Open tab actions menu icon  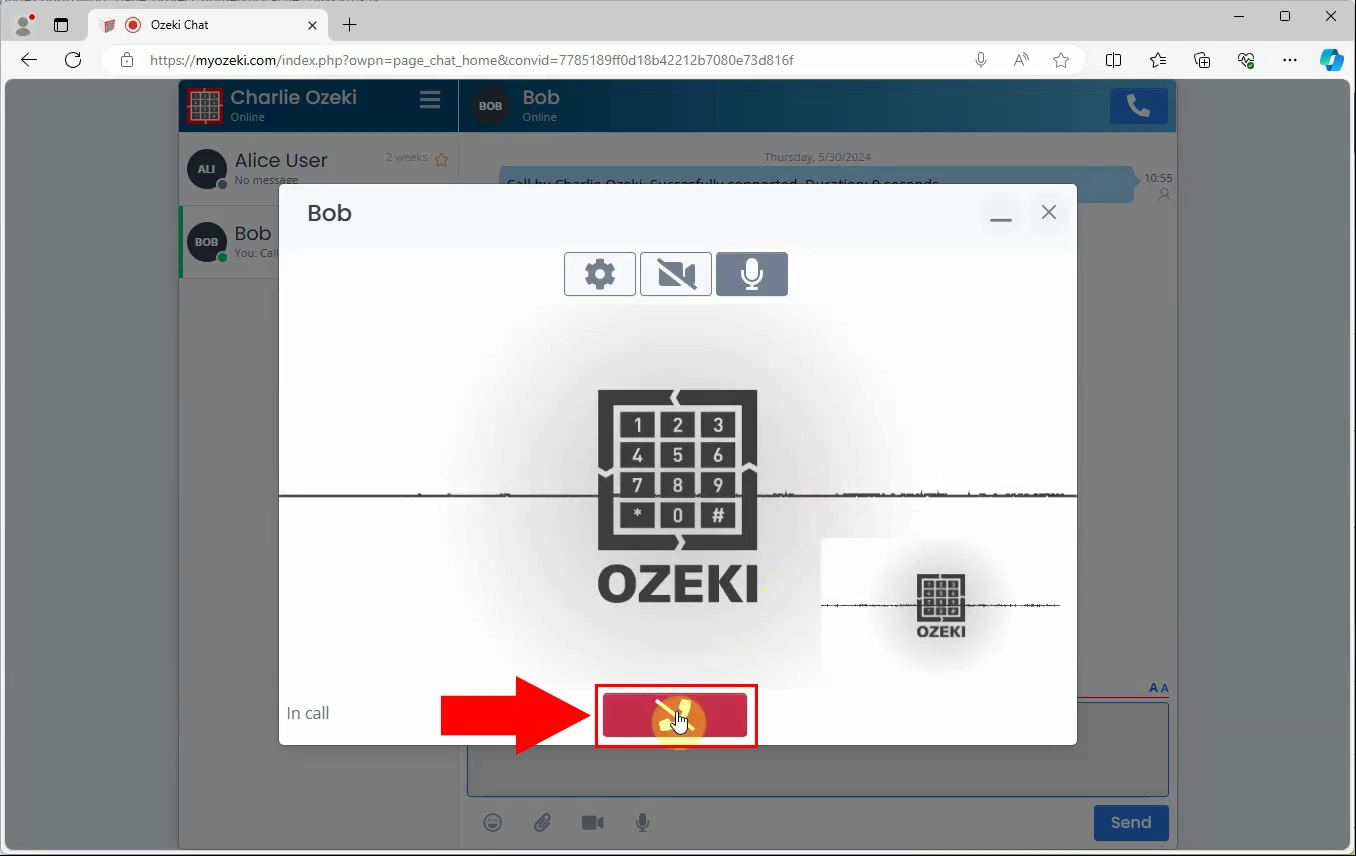point(61,25)
